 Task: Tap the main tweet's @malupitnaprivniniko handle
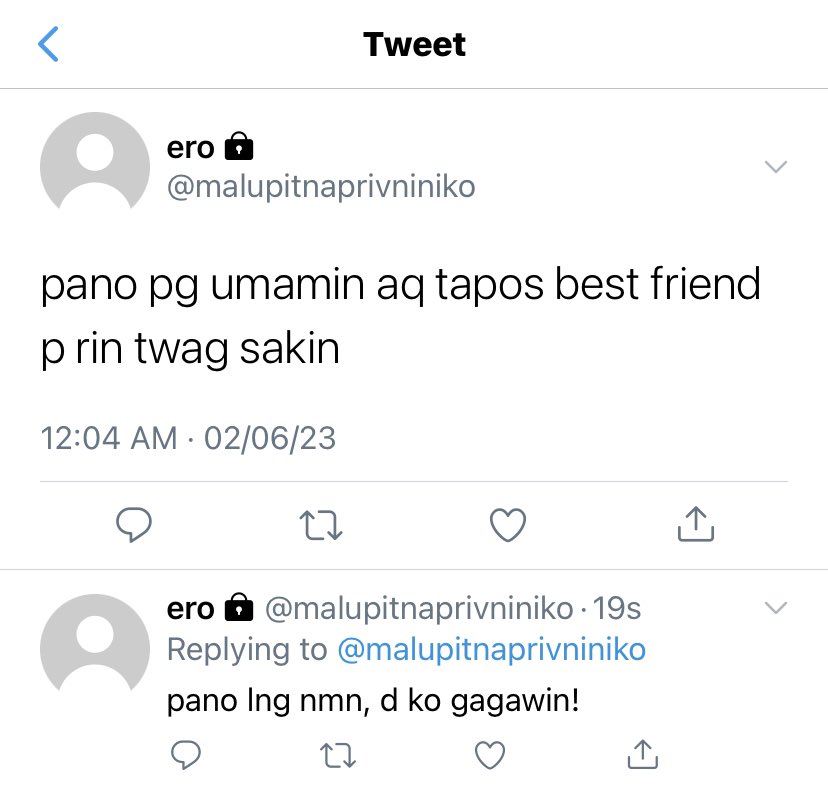(x=321, y=187)
